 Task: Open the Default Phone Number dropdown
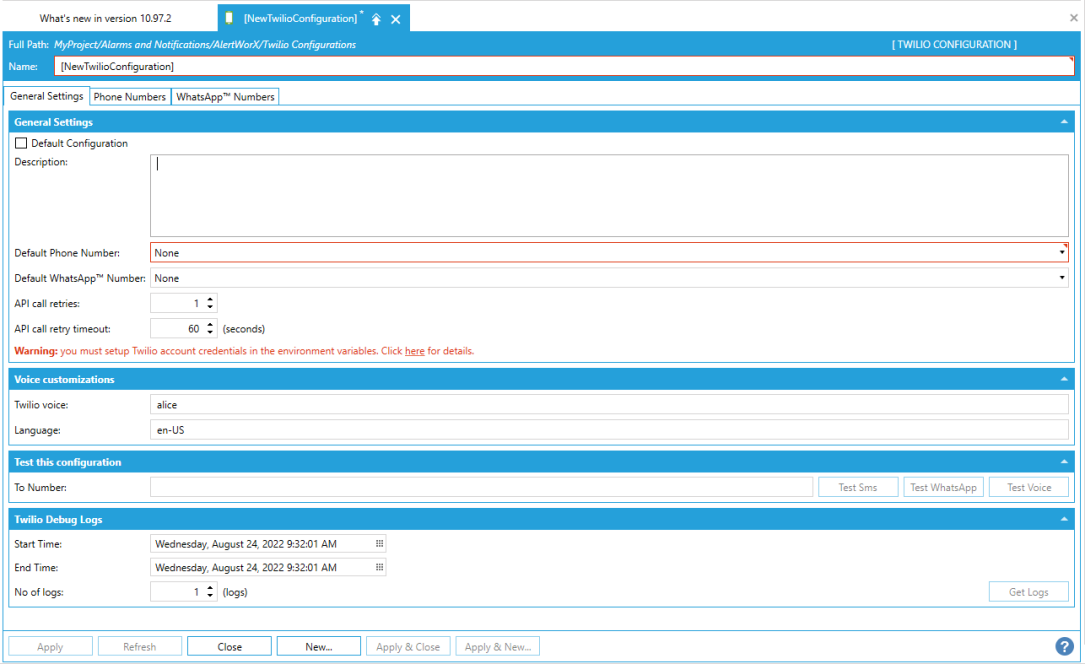(x=1062, y=253)
